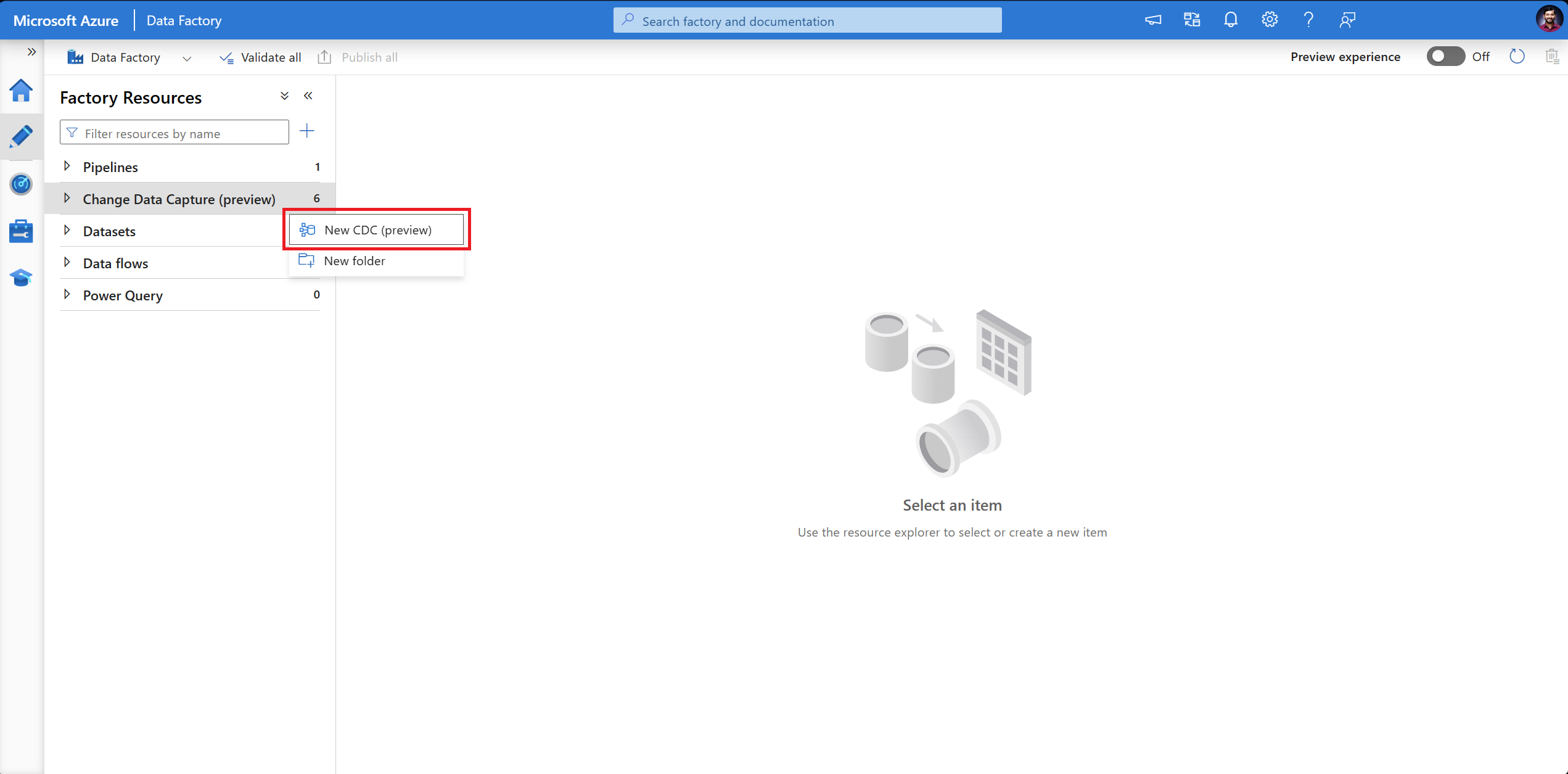Click the notifications bell icon
Screen dimensions: 1568x774
pyautogui.click(x=1230, y=20)
